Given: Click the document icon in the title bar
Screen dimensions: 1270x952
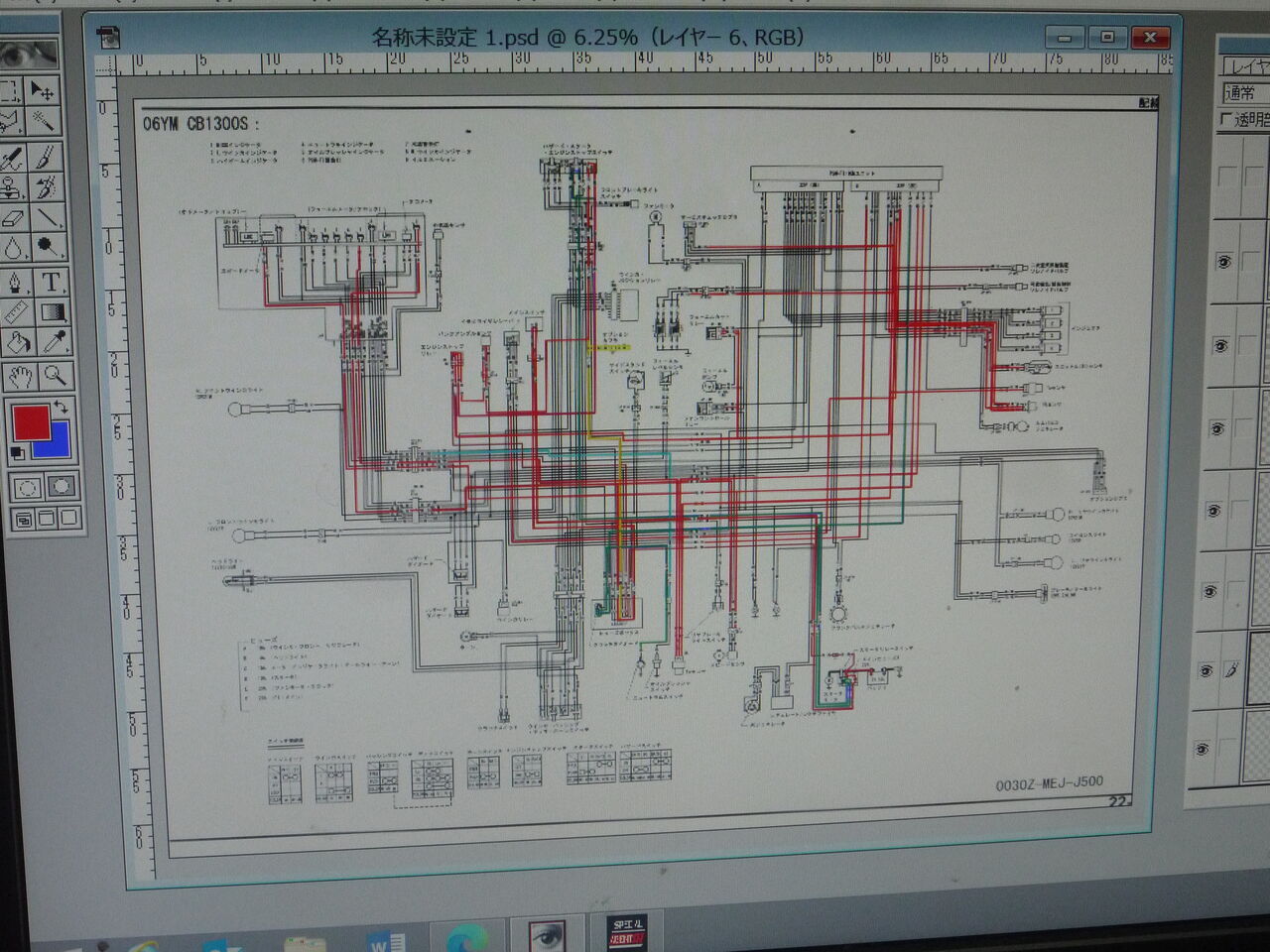Looking at the screenshot, I should (108, 38).
